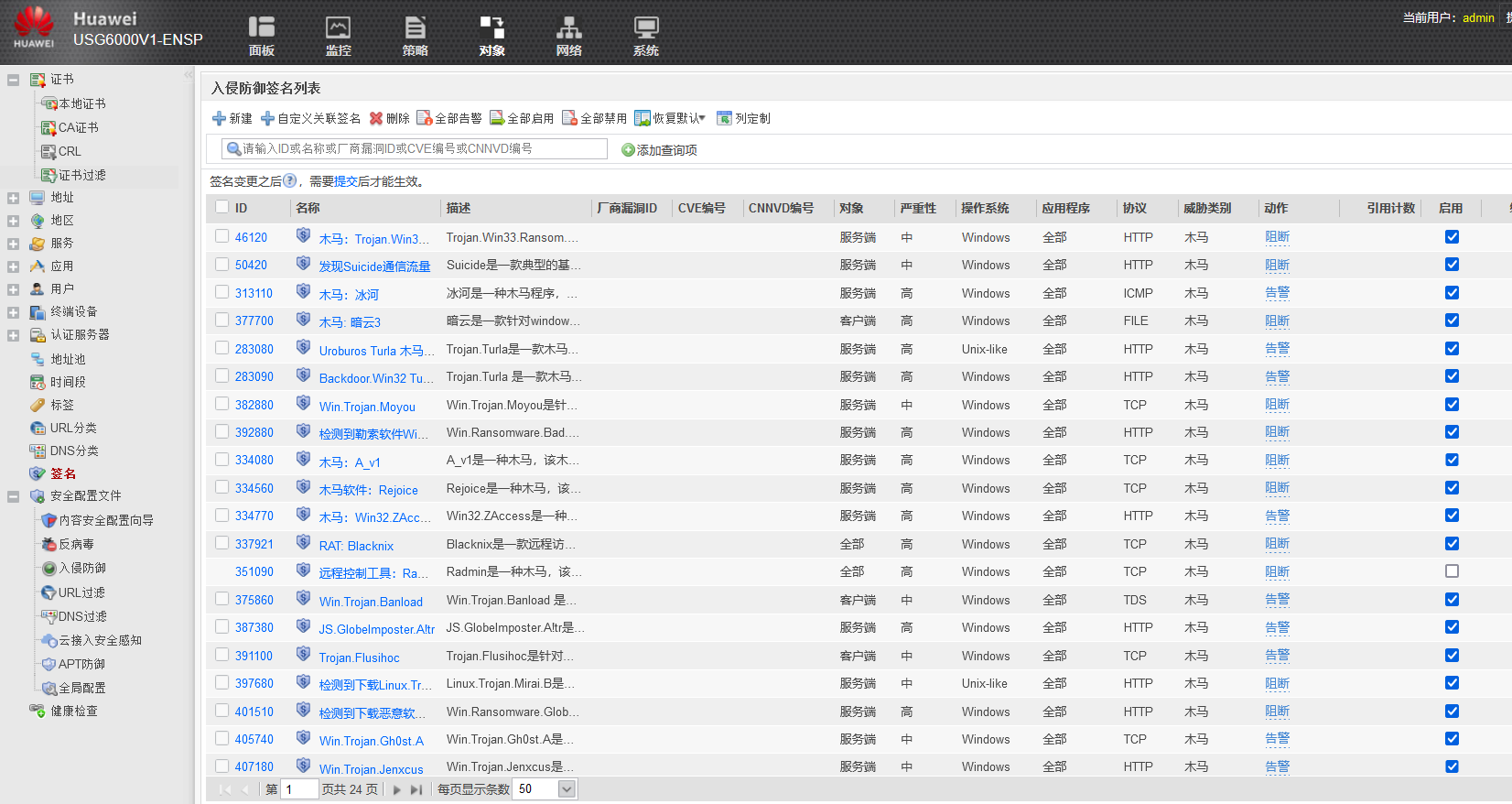Viewport: 1512px width, 804px height.
Task: Switch to the 策略 top navigation tab
Action: tap(415, 36)
